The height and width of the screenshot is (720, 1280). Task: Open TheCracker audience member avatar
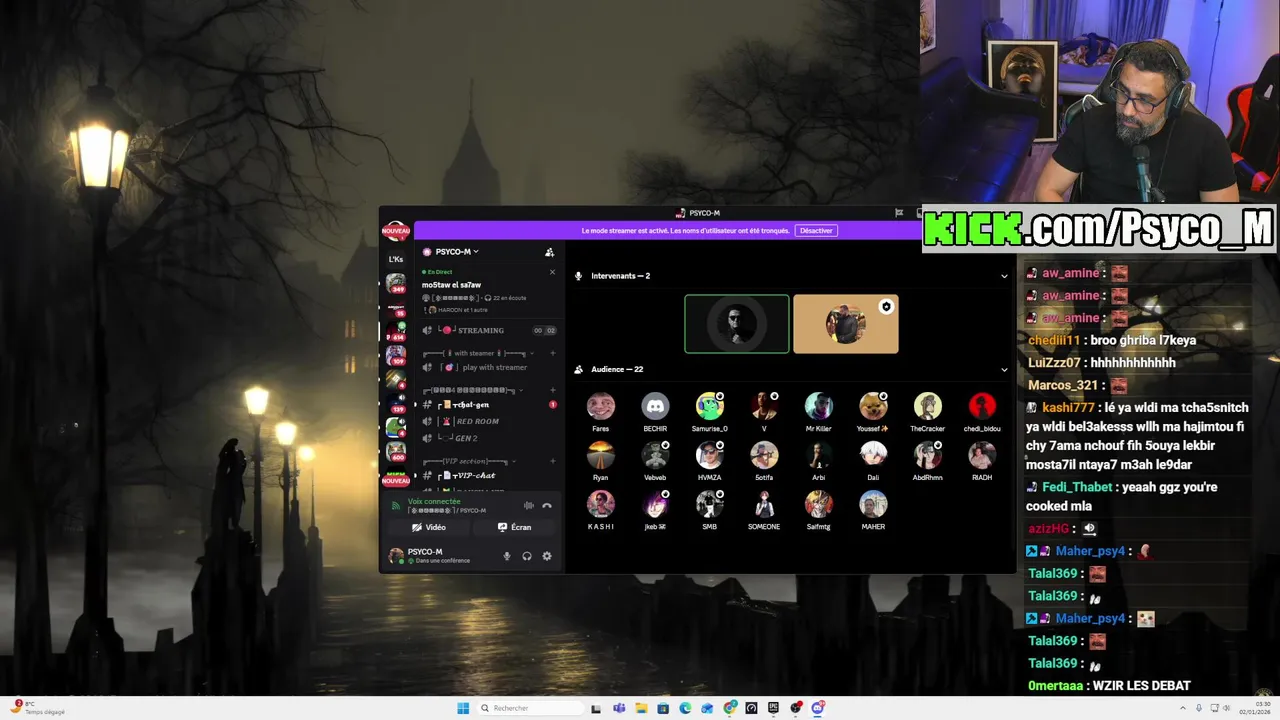[x=928, y=406]
